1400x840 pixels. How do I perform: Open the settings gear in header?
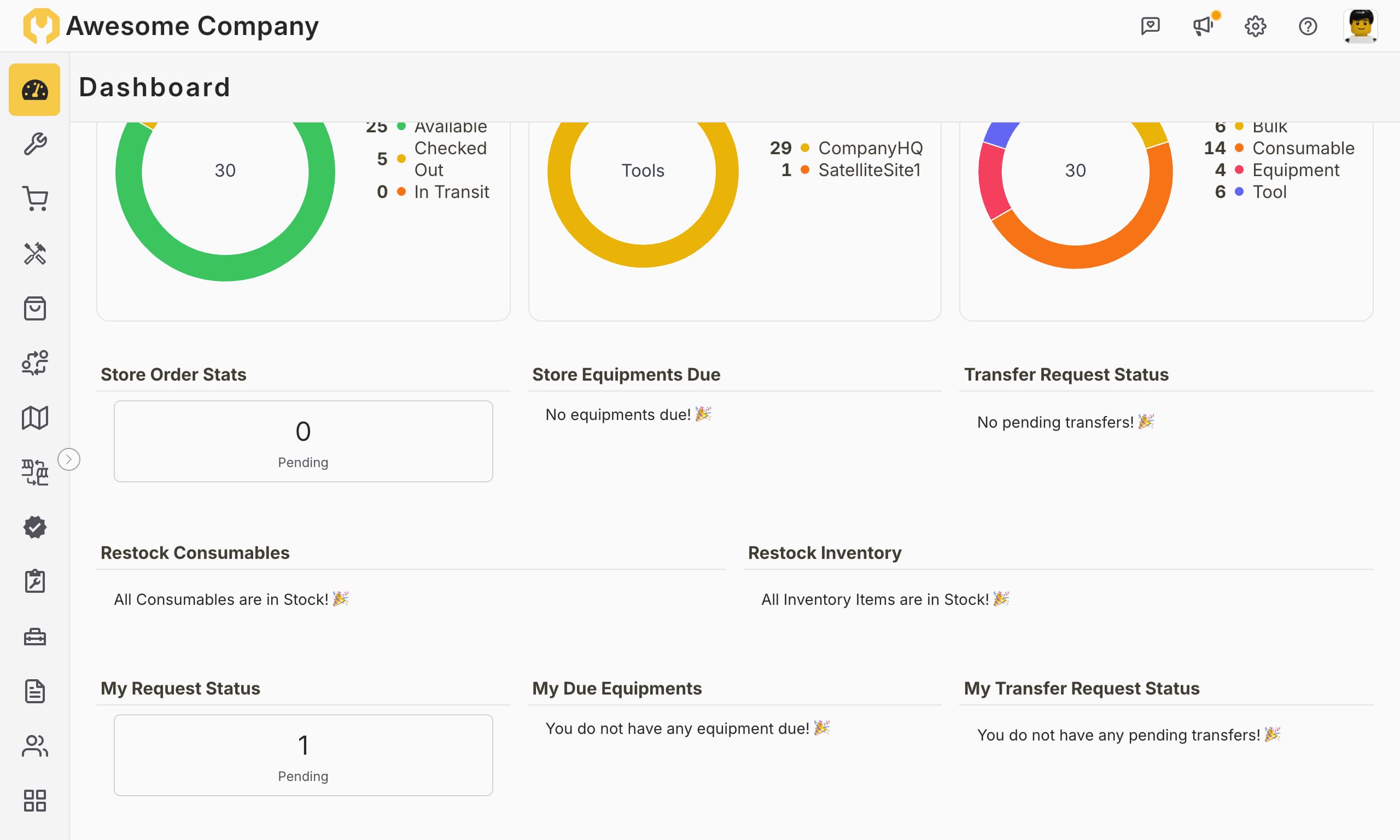(x=1255, y=26)
